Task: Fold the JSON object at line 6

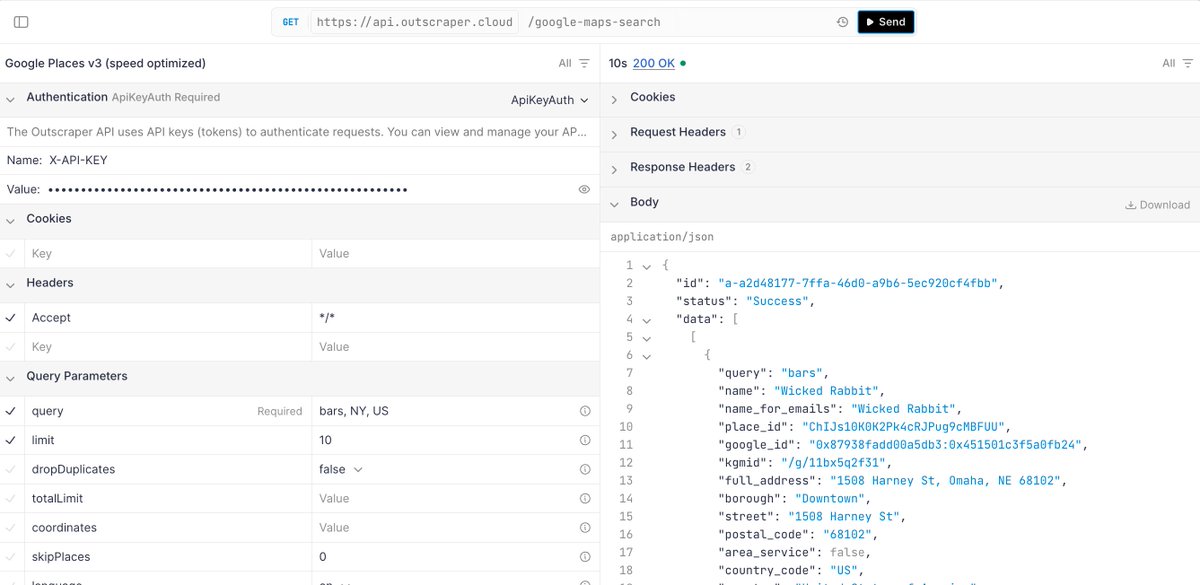Action: [x=646, y=356]
